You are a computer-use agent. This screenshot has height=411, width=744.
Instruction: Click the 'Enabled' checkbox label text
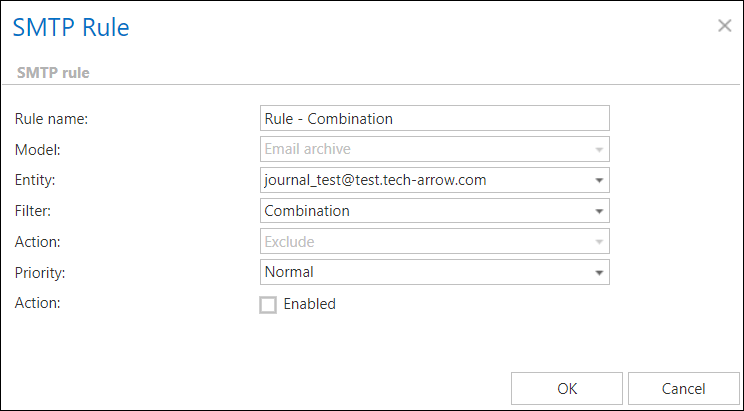point(309,304)
